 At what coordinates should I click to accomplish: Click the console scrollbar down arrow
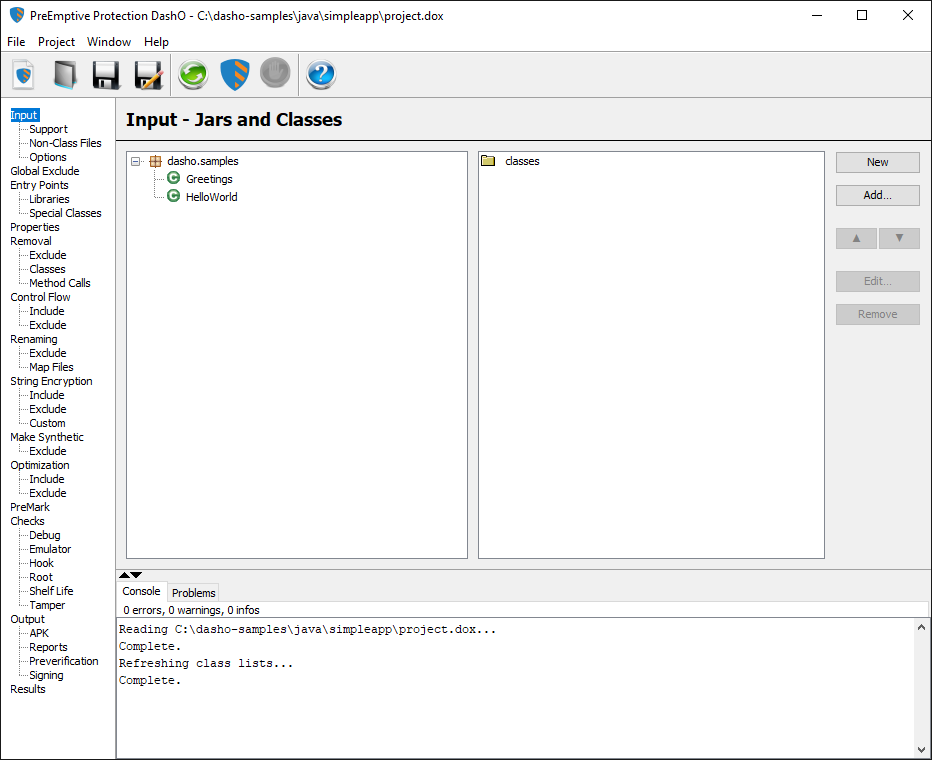[x=921, y=749]
